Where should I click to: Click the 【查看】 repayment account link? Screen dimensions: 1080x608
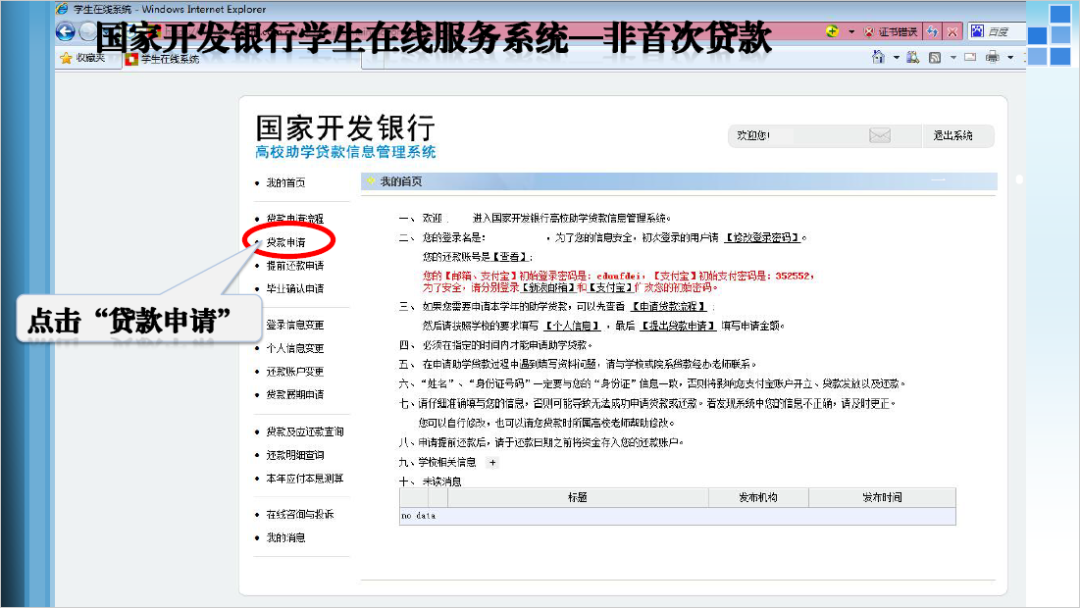510,257
